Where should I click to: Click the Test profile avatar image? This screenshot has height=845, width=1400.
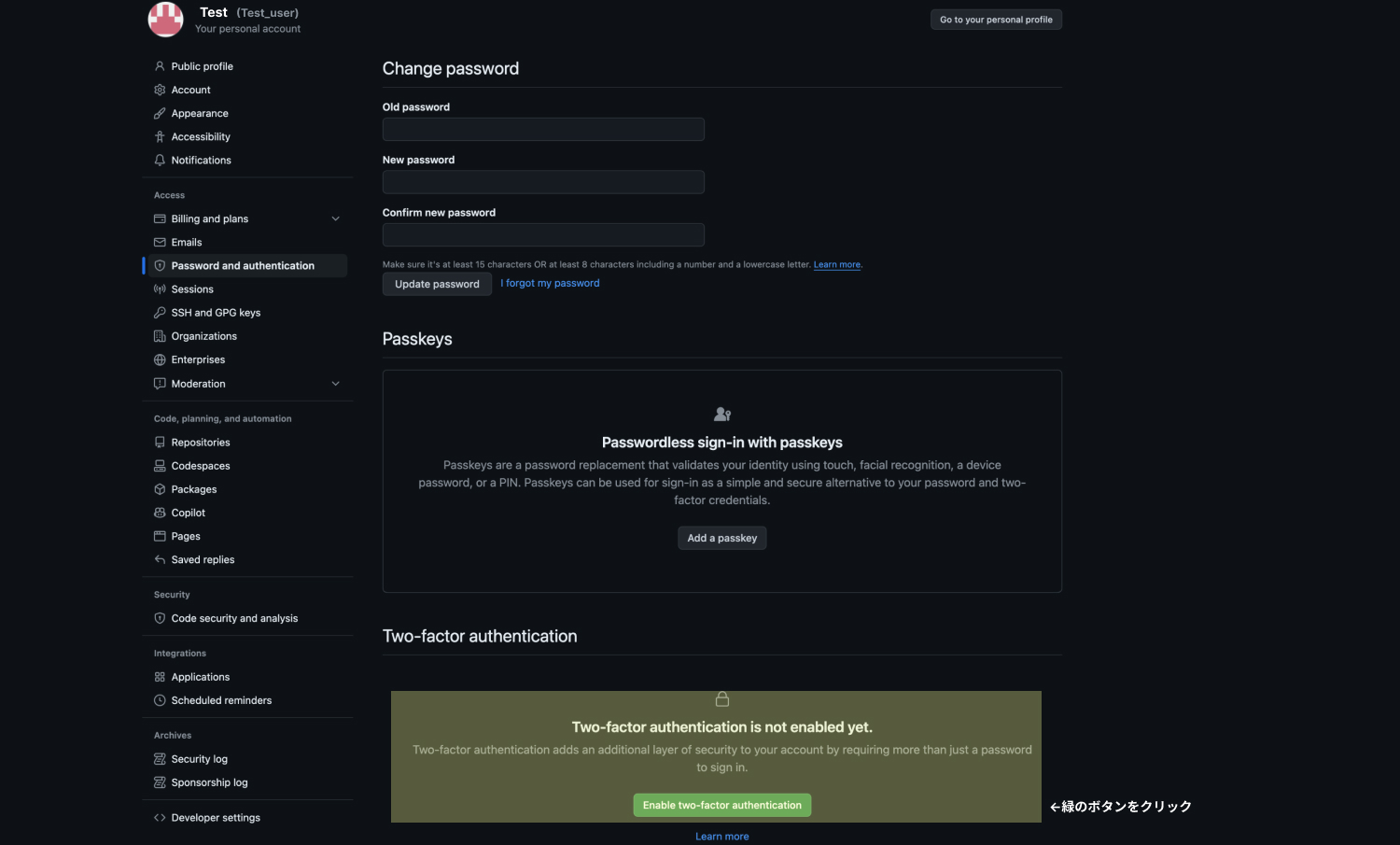click(165, 19)
